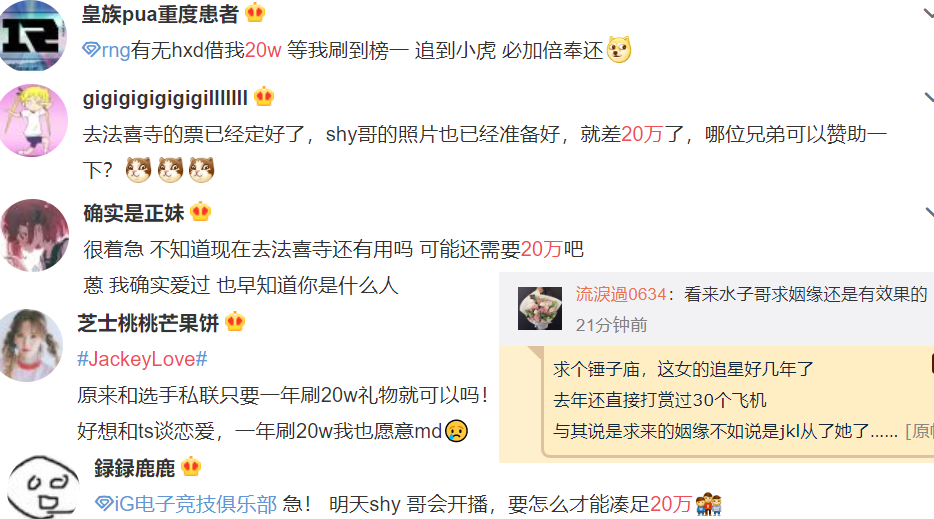934x519 pixels.
Task: Click the doge emoji after 必加倍奉还
Action: click(x=619, y=49)
